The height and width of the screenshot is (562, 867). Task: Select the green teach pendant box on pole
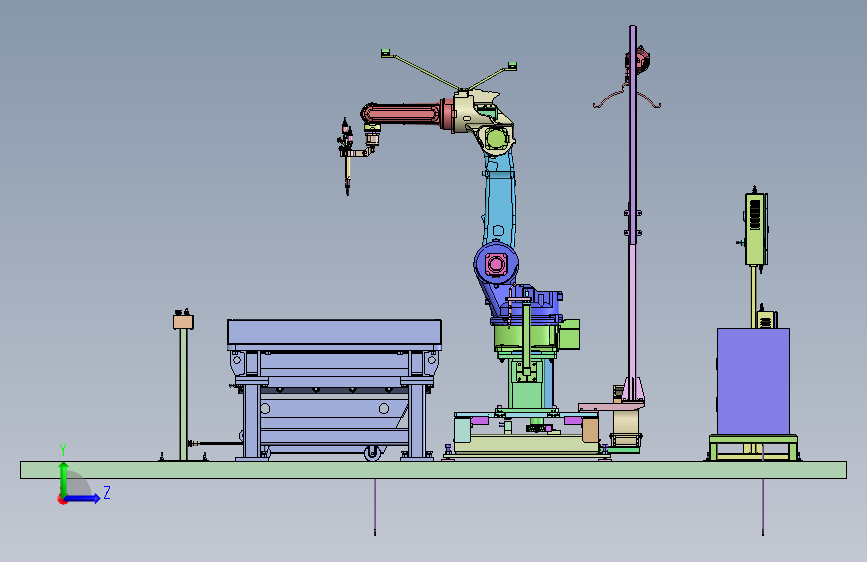pyautogui.click(x=755, y=228)
